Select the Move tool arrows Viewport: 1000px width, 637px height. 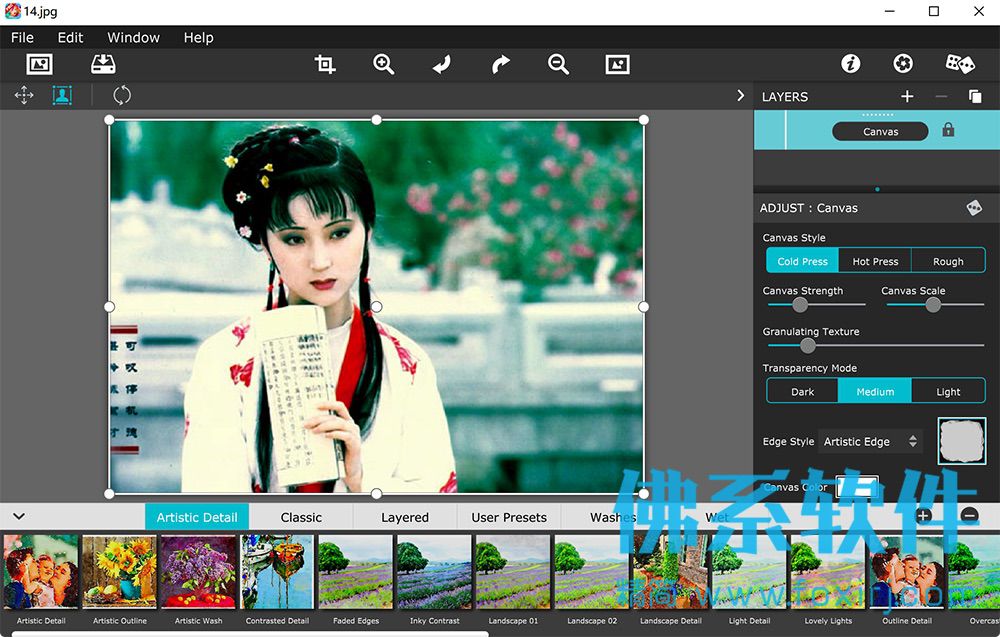click(x=24, y=96)
